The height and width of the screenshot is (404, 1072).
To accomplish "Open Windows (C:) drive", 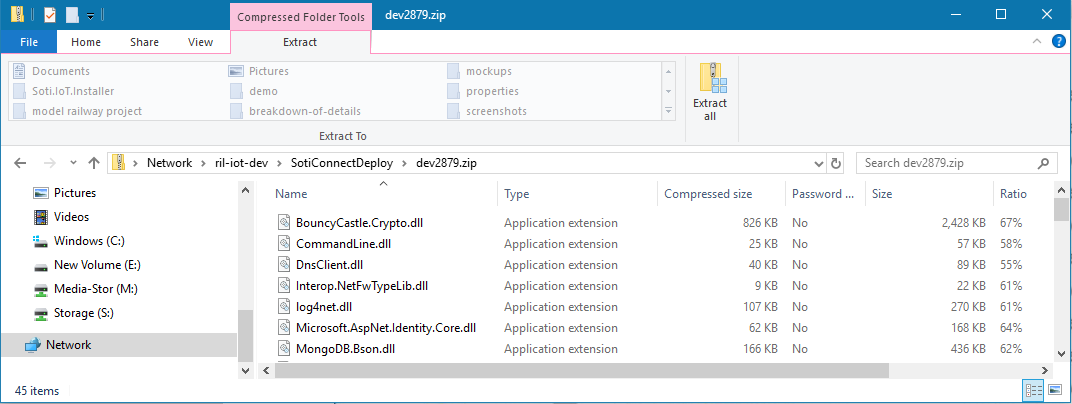I will pyautogui.click(x=90, y=241).
